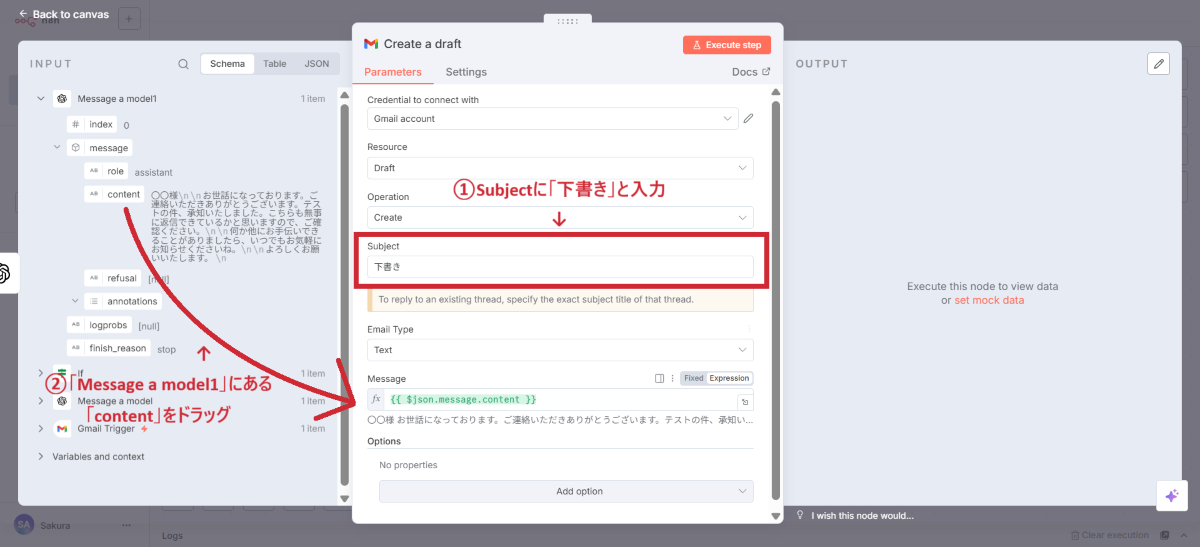Open the Add option dropdown
Screen dimensions: 1200x547
(x=566, y=491)
